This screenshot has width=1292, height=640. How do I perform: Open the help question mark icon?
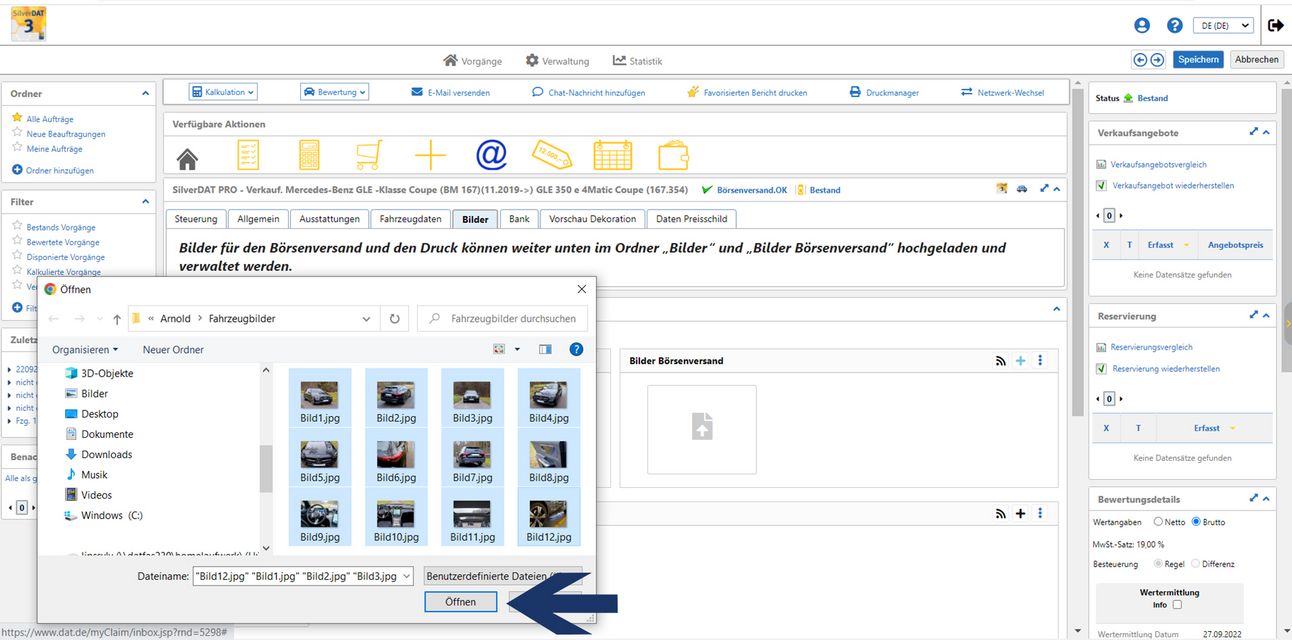1175,26
